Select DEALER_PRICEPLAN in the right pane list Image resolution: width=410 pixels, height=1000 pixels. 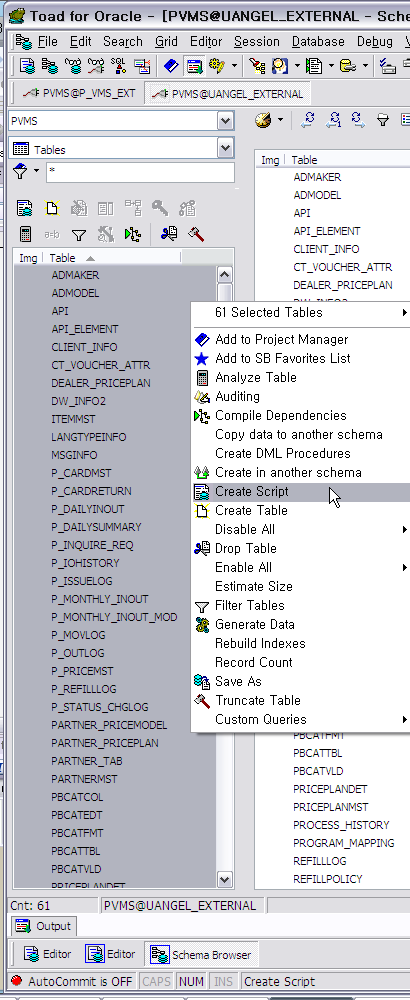[343, 285]
